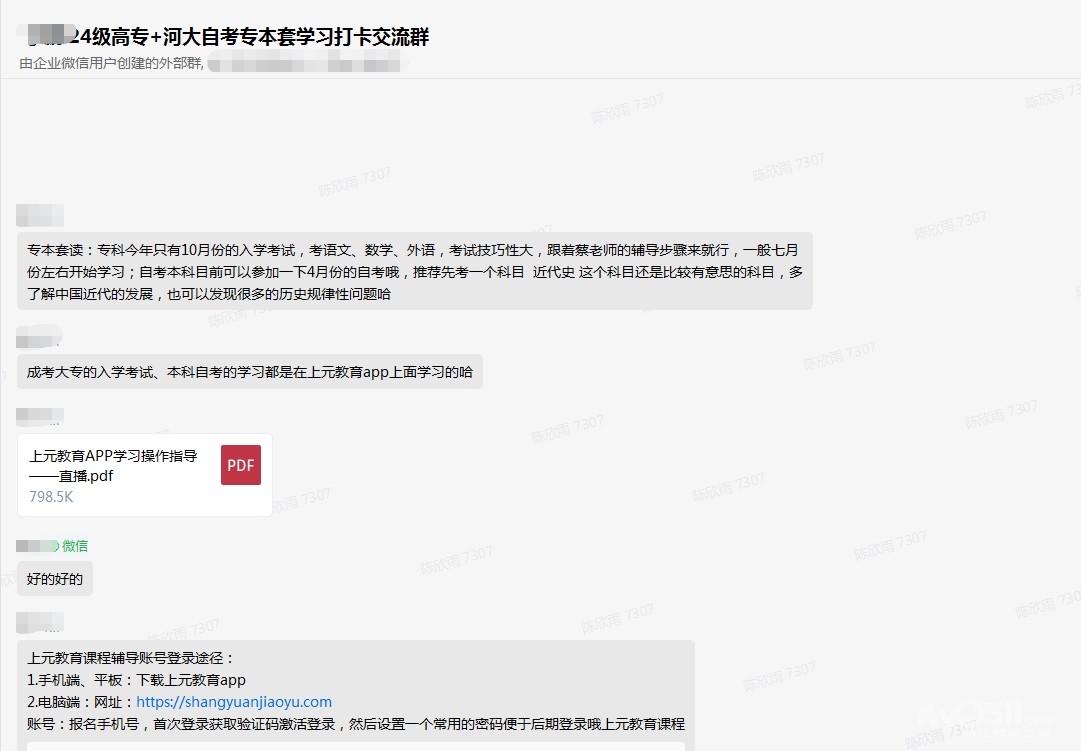Click the sender name above the PDF attachment
This screenshot has width=1081, height=751.
(40, 416)
